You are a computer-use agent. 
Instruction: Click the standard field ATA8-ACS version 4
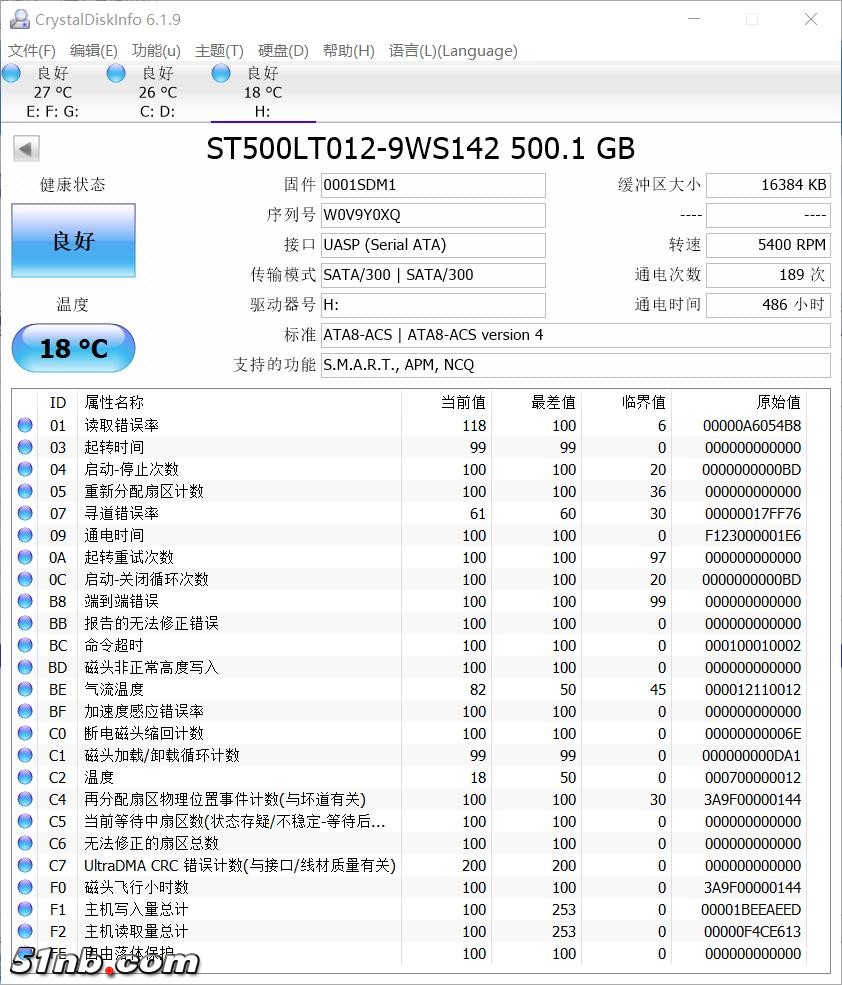[x=576, y=335]
